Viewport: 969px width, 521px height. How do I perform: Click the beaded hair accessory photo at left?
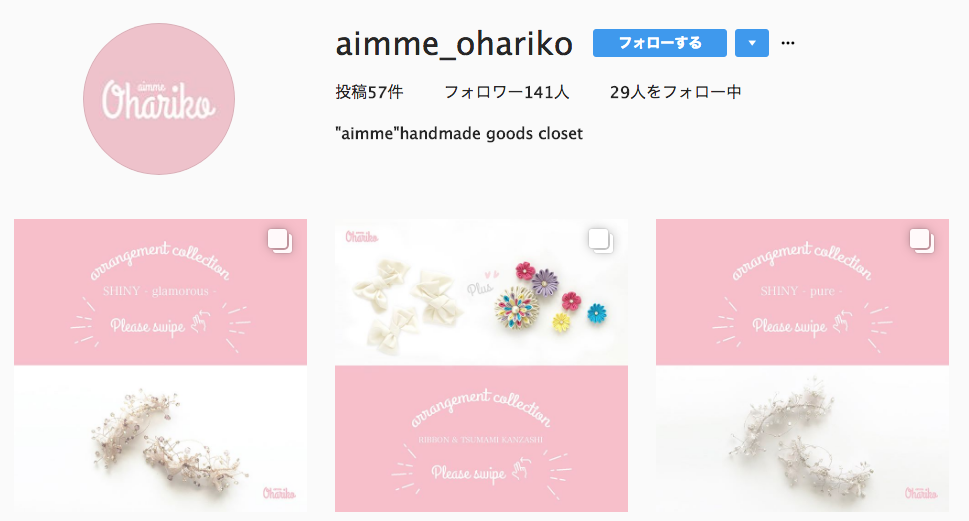click(x=160, y=439)
